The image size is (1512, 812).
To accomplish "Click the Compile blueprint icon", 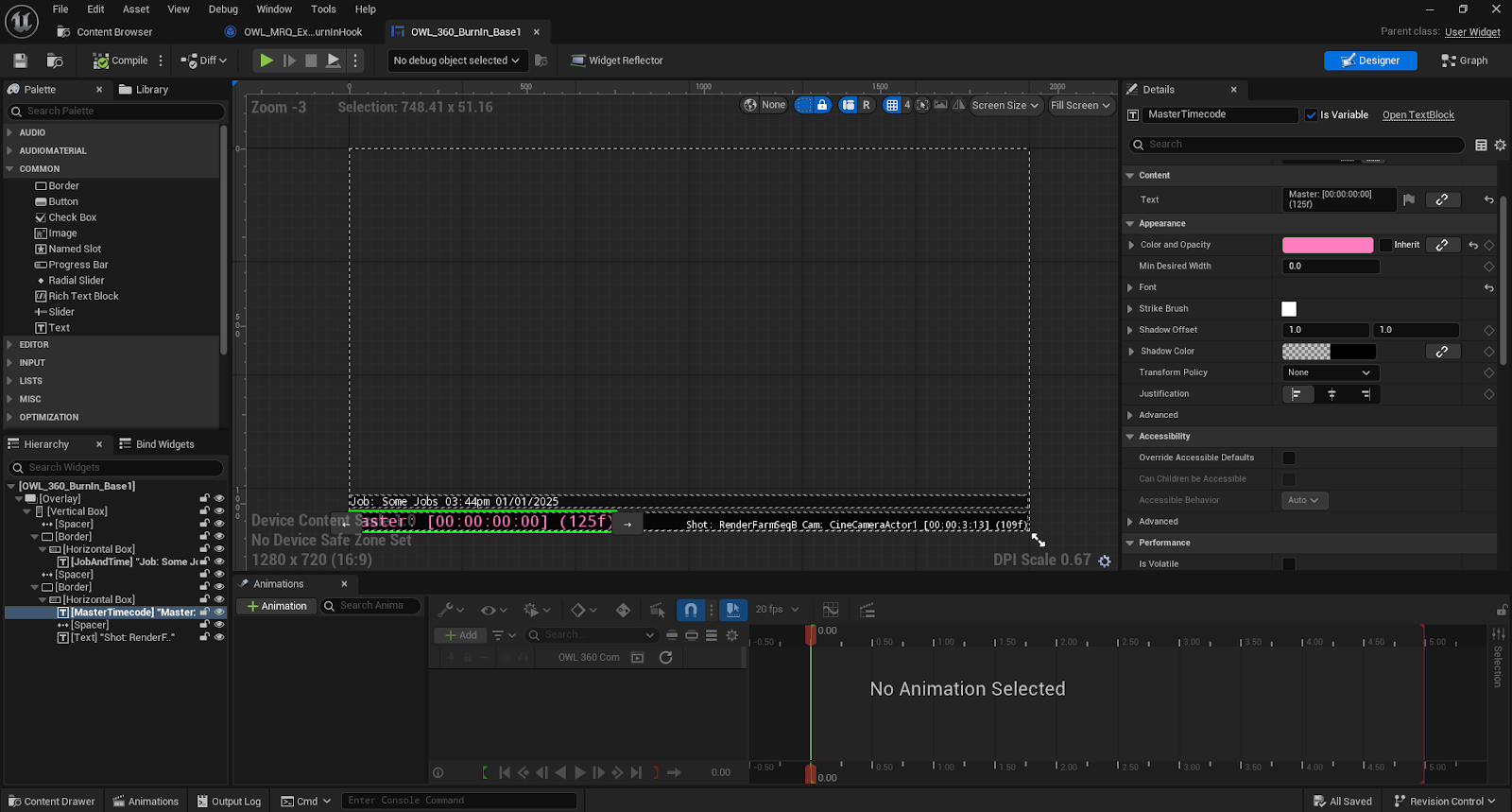I will 101,60.
